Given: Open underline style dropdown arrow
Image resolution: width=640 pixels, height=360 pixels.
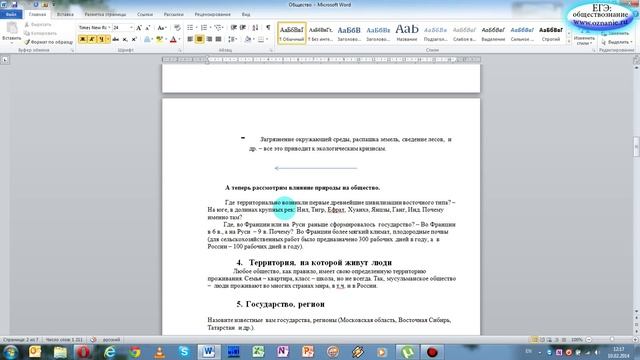Looking at the screenshot, I should tap(107, 39).
